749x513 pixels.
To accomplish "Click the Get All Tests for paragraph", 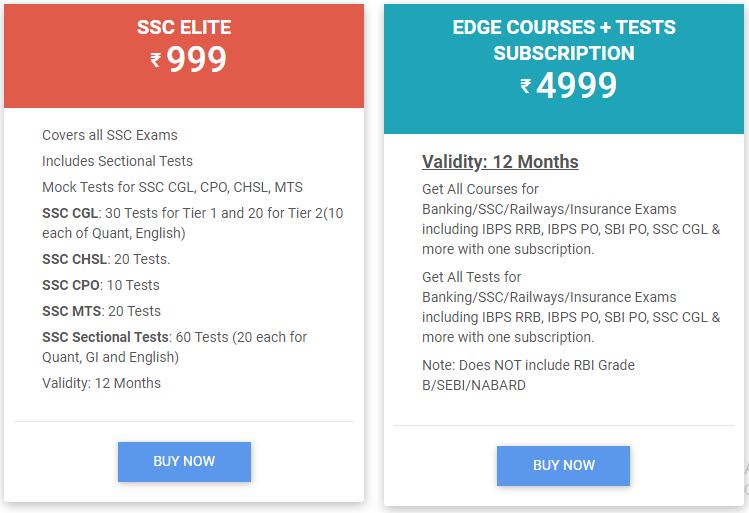I will coord(571,307).
